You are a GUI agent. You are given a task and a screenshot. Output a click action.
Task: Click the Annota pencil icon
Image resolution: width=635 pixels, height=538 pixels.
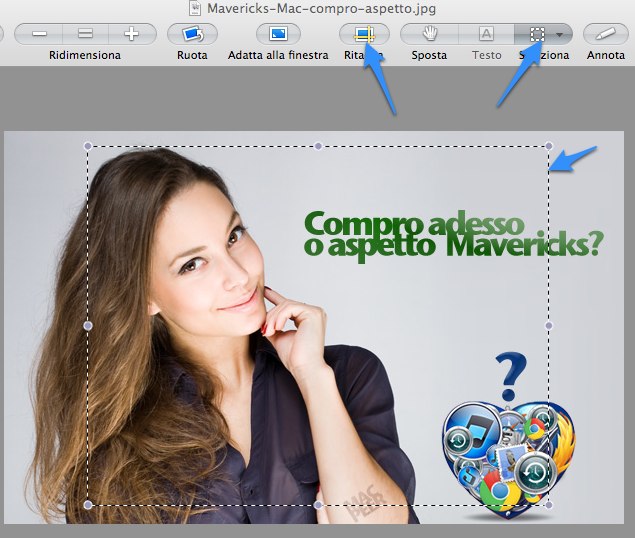tap(606, 34)
